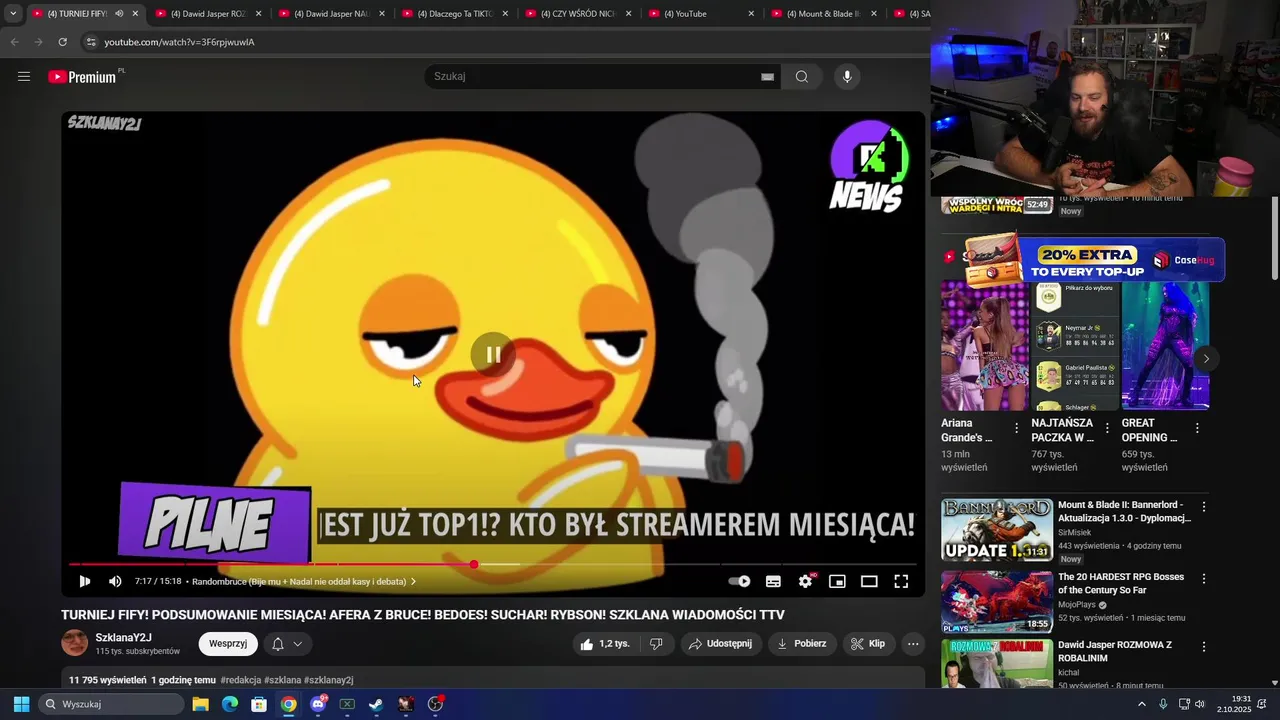Click the address bar URL
The height and width of the screenshot is (720, 1280).
(180, 42)
